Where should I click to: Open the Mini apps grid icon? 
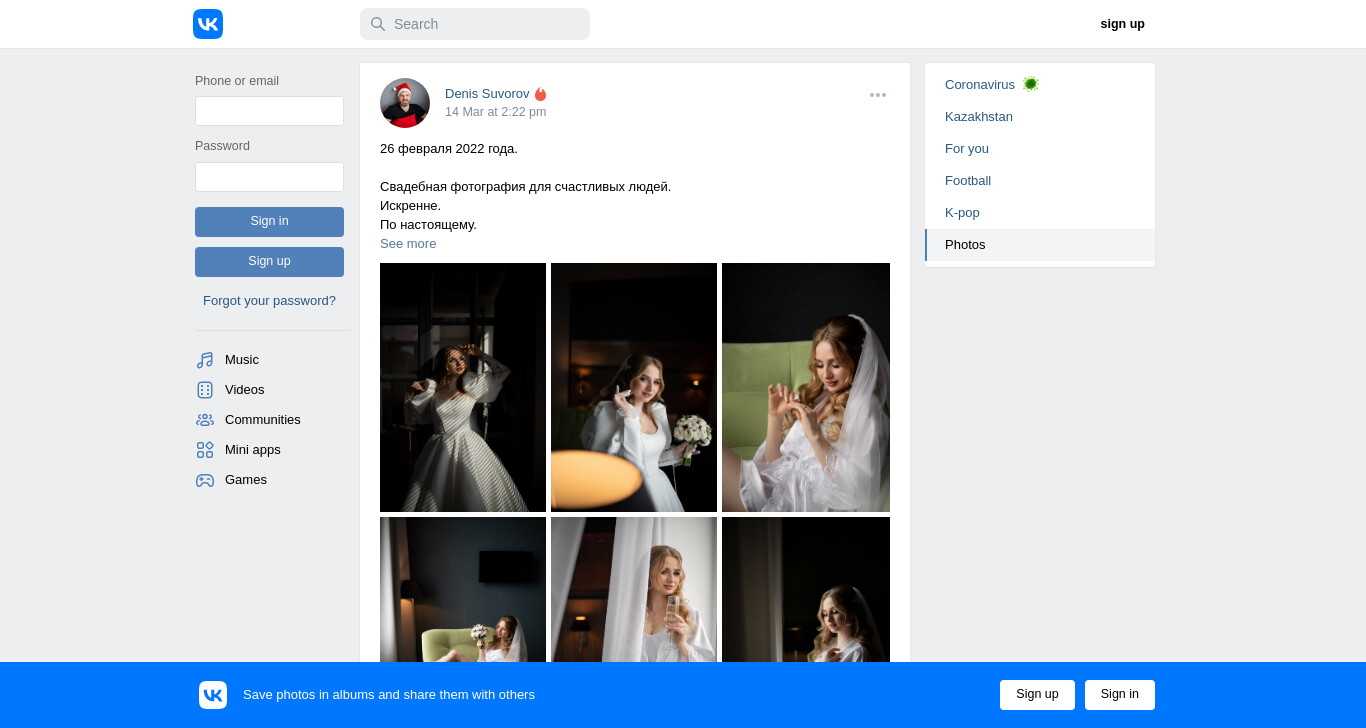(x=205, y=450)
